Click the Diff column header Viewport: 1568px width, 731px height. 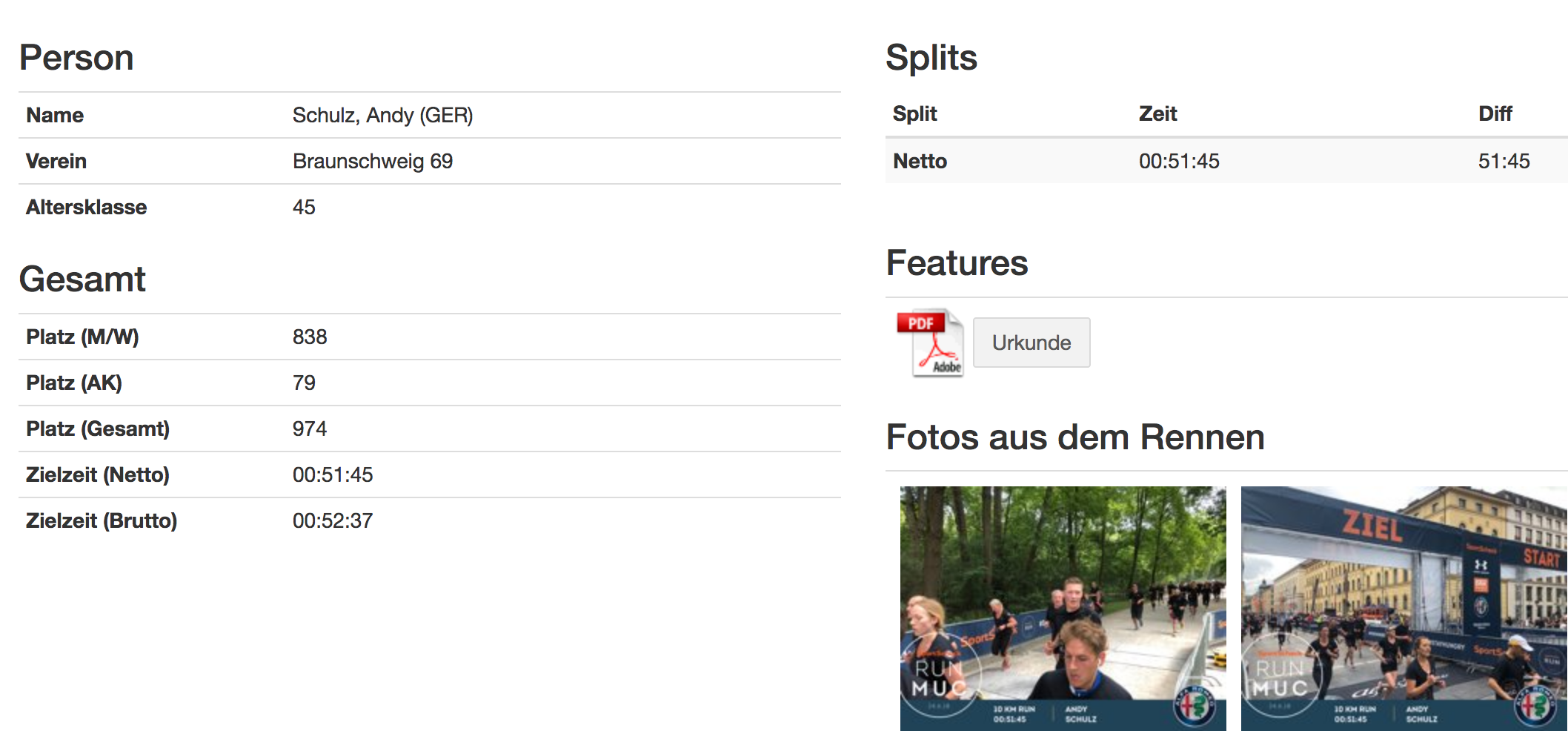1495,113
